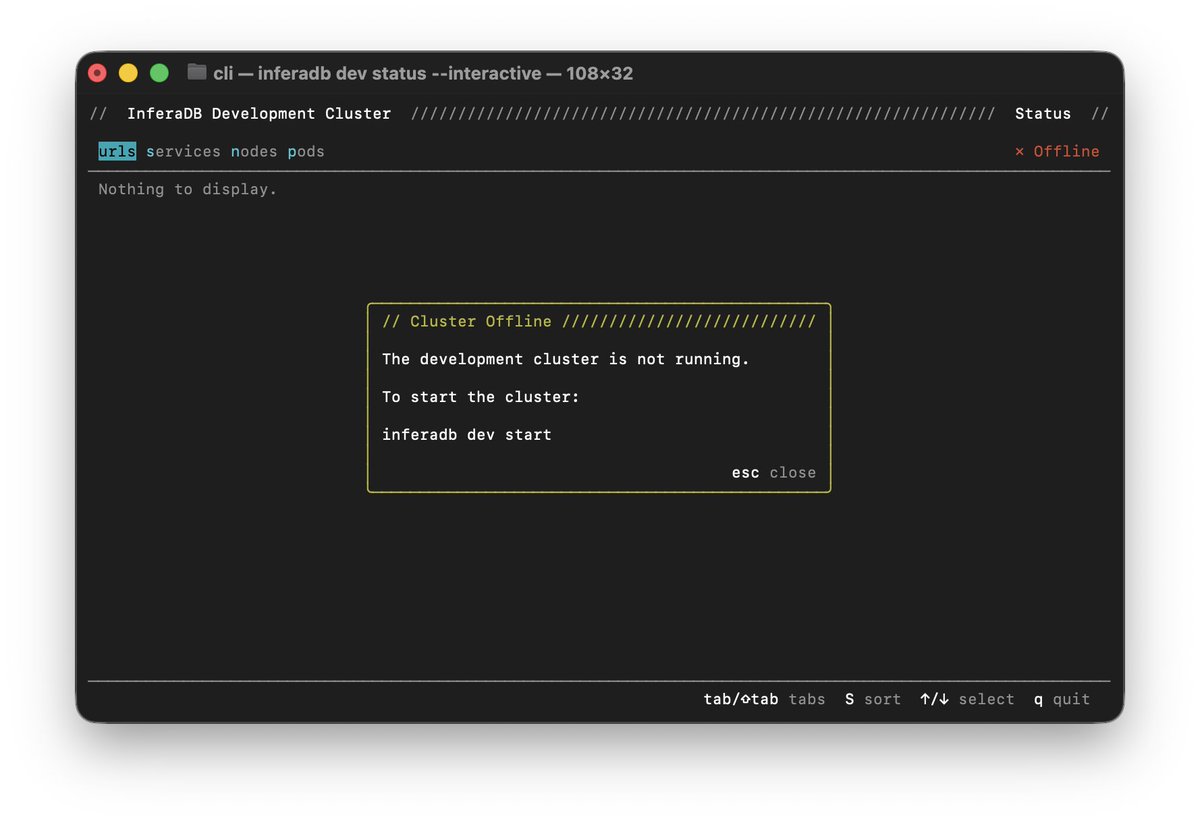Click 'To start the cluster:' text
Screen dimensions: 1200x823
point(481,397)
